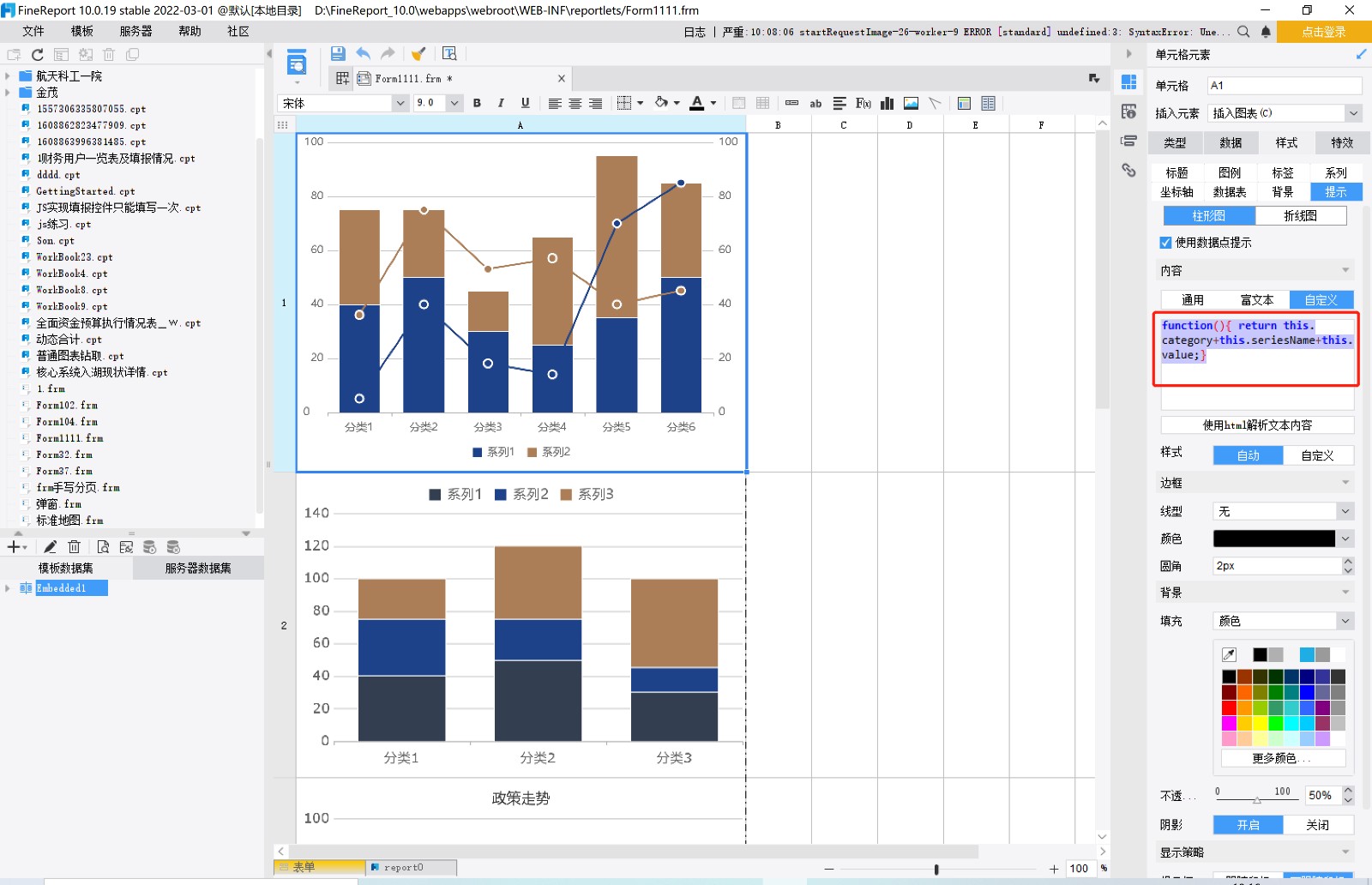The image size is (1372, 885).
Task: Toggle Bold formatting
Action: pos(478,103)
